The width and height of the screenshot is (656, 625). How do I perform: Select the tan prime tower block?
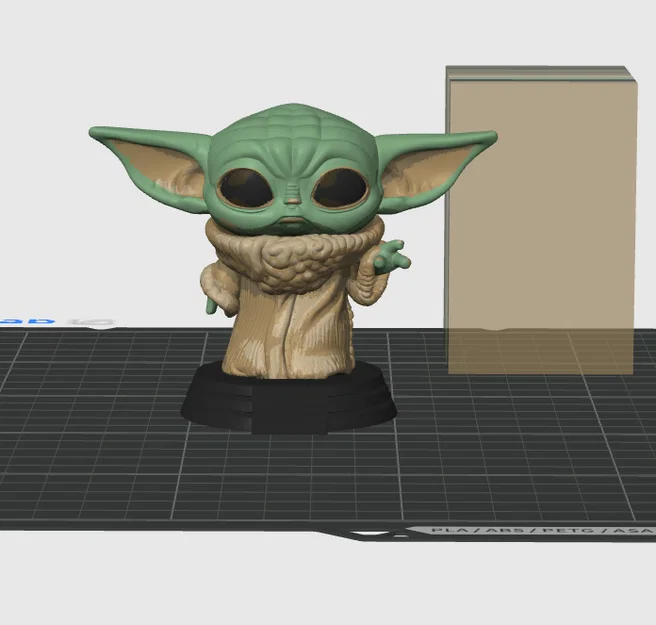pos(541,220)
